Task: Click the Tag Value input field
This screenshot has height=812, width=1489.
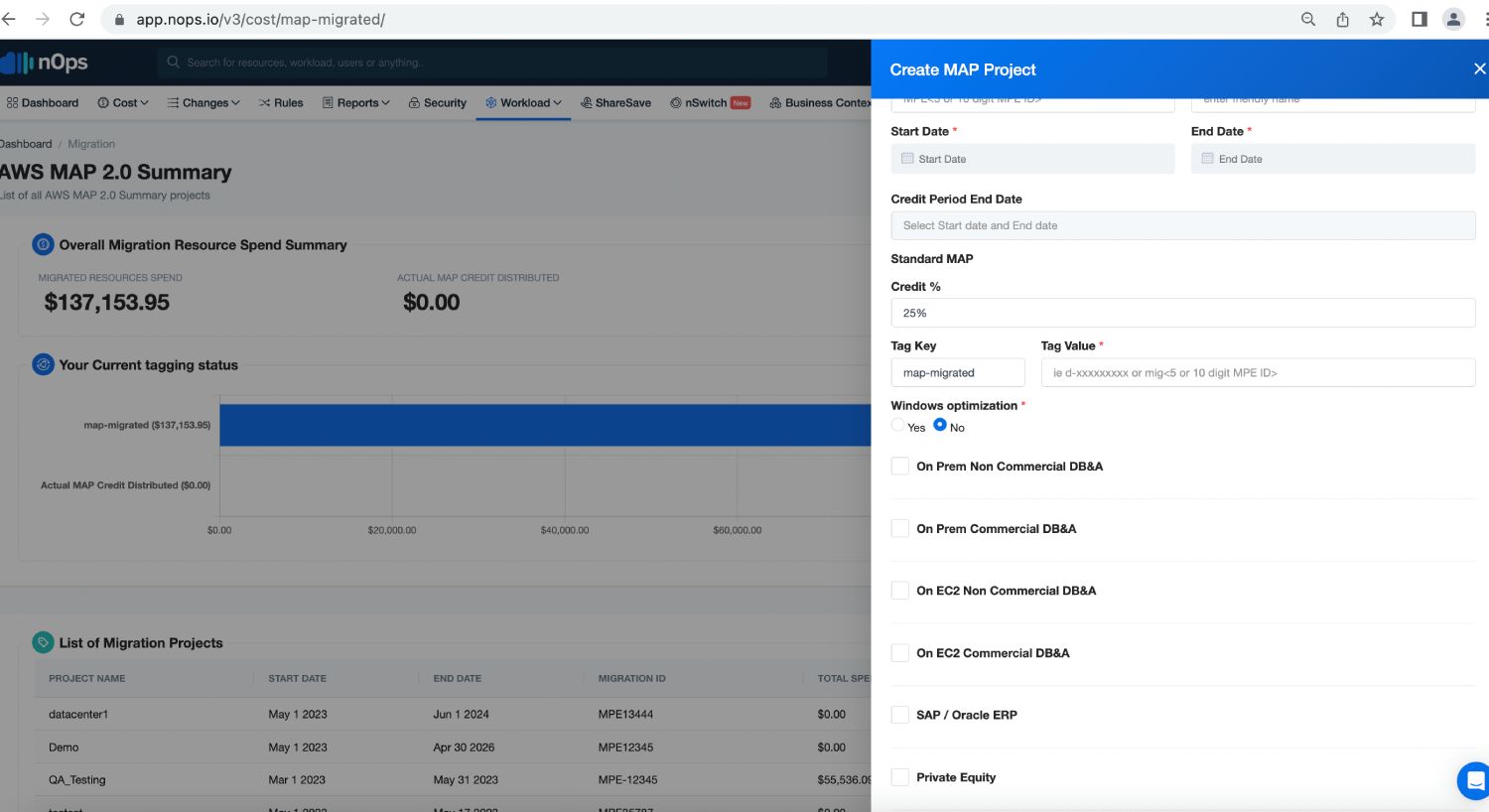Action: coord(1259,372)
